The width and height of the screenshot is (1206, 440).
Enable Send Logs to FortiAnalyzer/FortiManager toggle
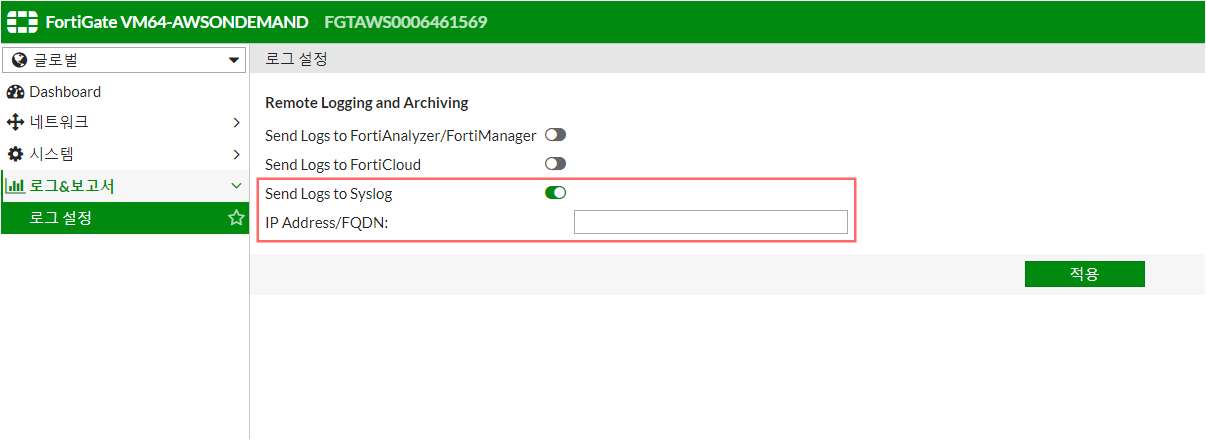tap(555, 135)
